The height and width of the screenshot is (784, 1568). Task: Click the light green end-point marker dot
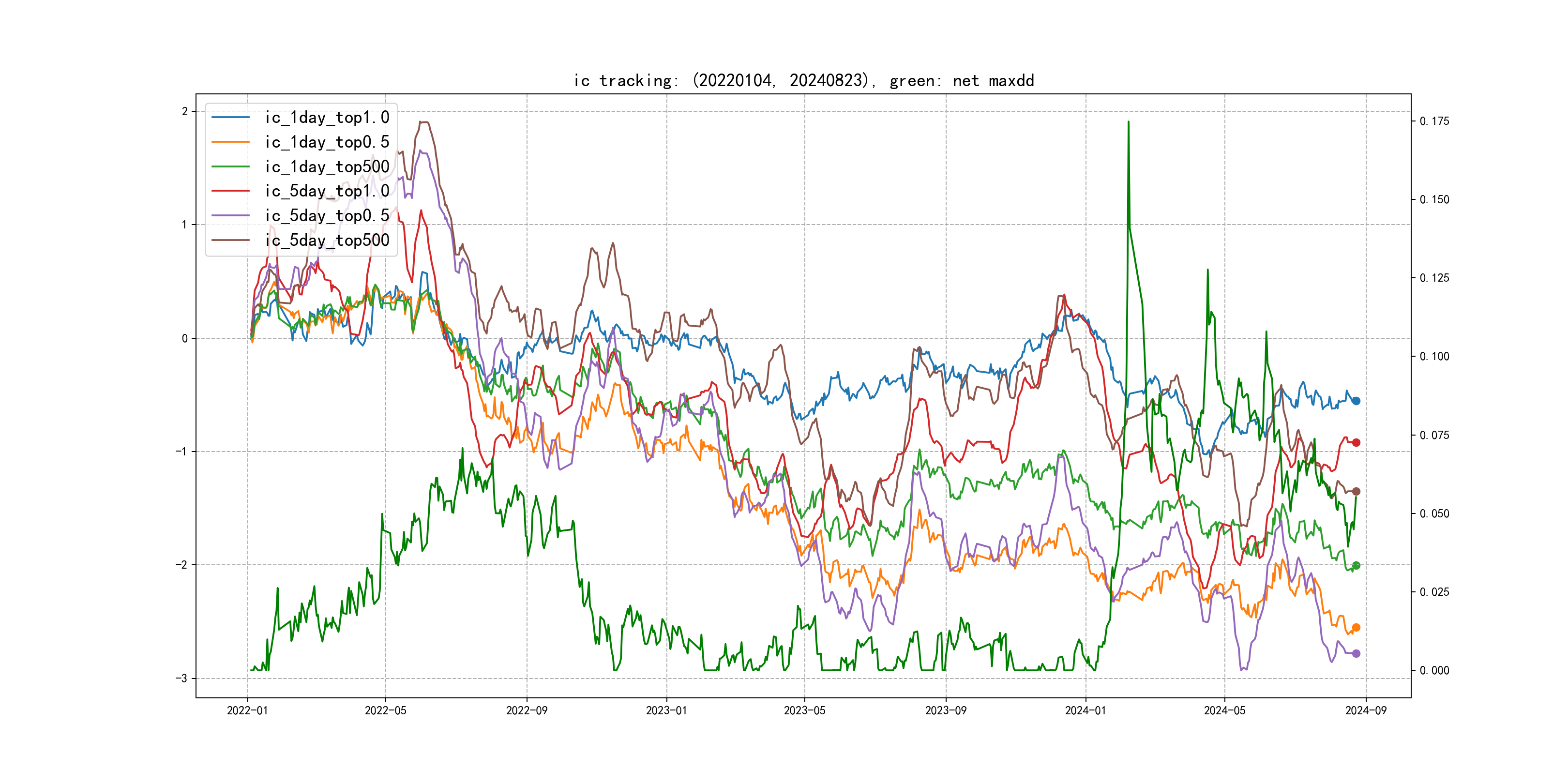tap(1356, 565)
